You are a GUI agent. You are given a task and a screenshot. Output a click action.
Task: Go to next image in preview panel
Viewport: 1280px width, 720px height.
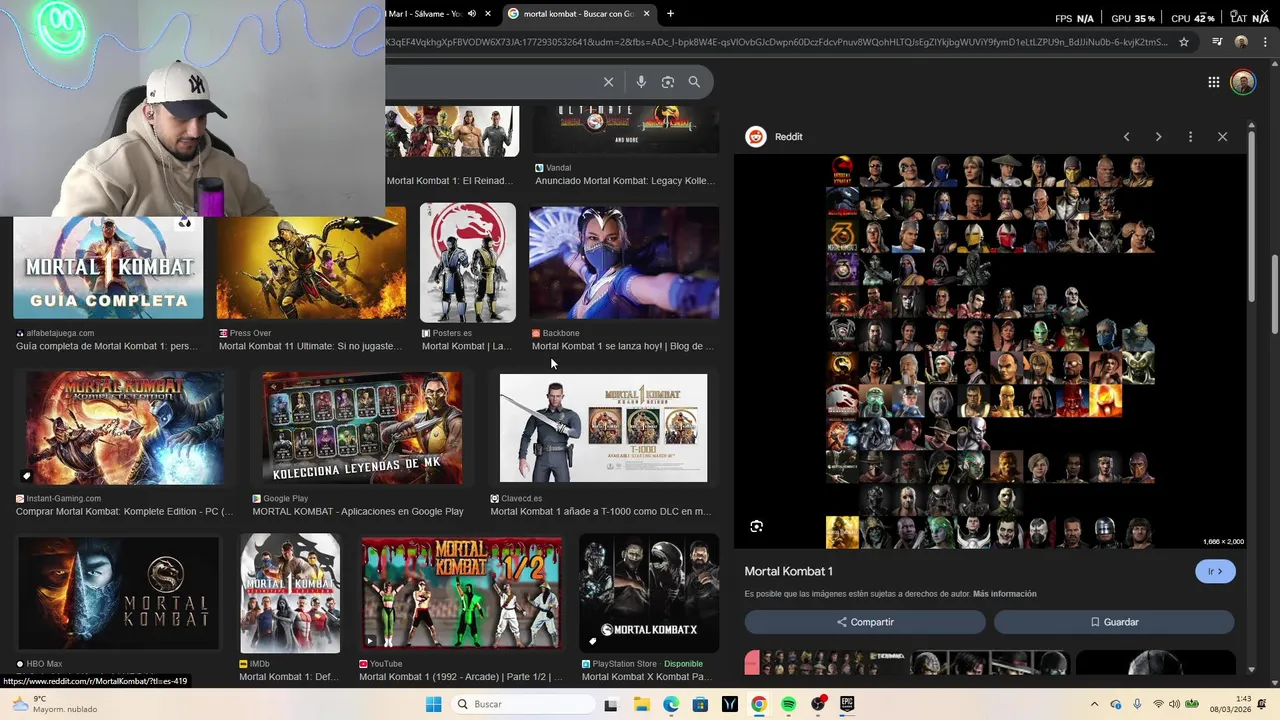click(x=1158, y=137)
